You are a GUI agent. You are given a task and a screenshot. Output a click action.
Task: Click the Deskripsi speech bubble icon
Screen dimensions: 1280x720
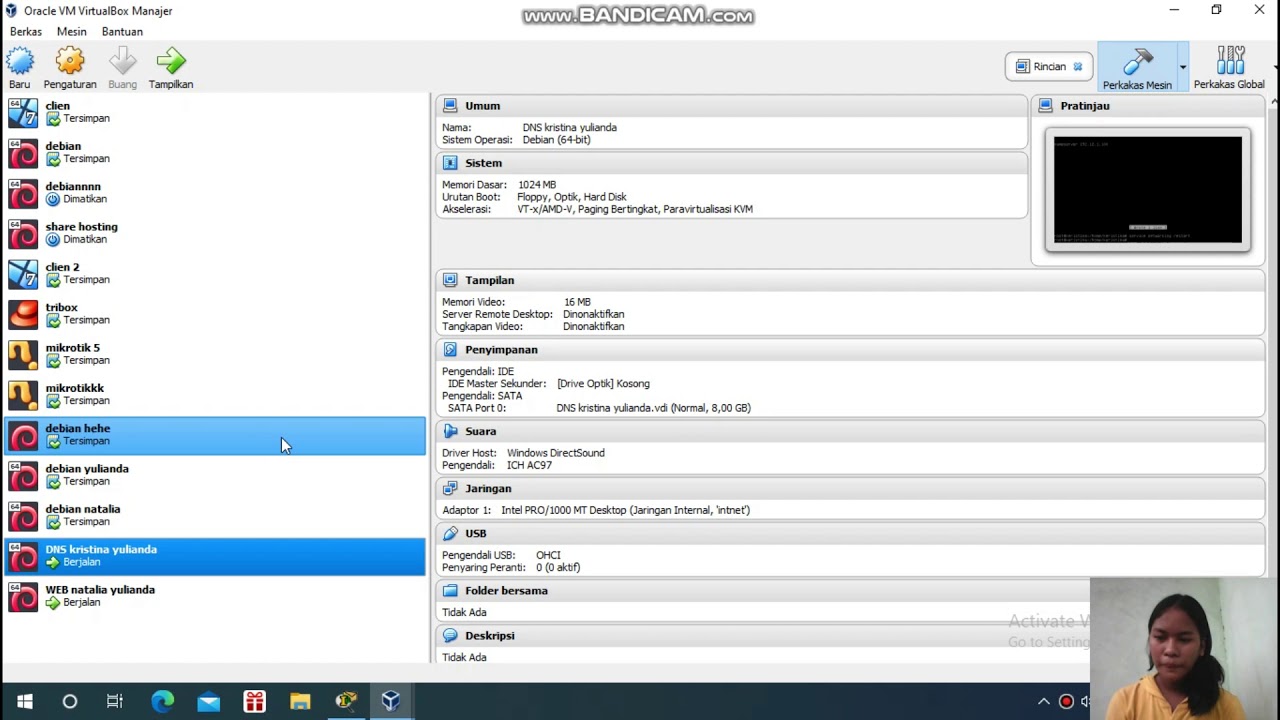point(450,636)
